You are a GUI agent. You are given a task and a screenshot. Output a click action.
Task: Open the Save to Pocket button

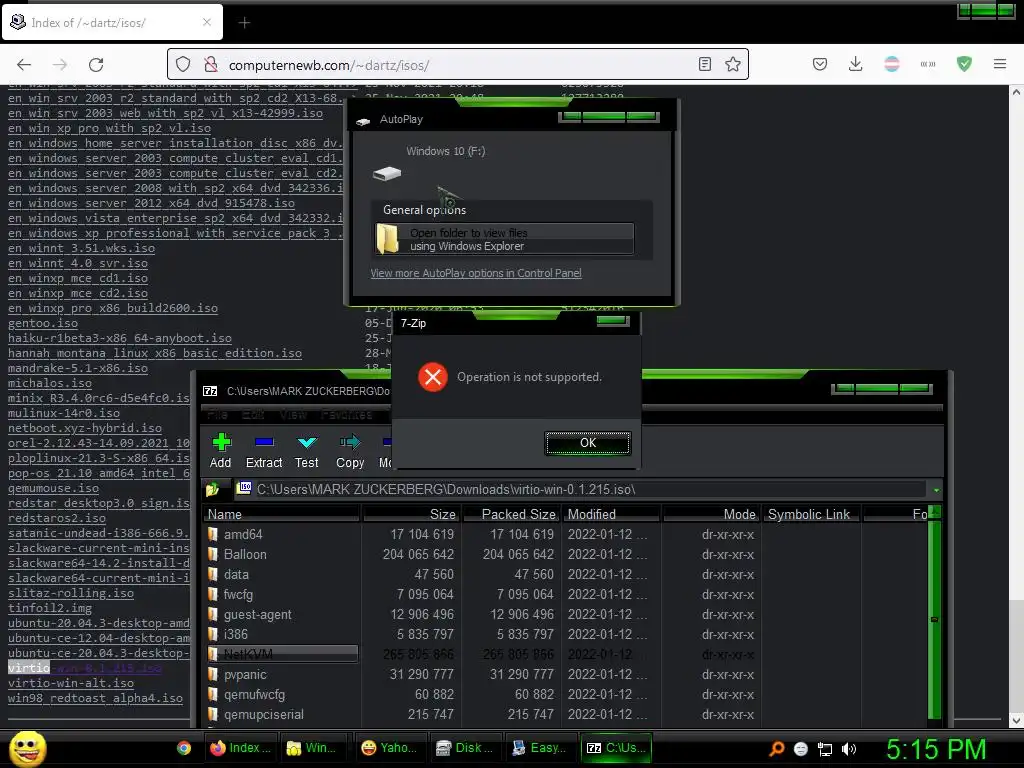pyautogui.click(x=820, y=64)
